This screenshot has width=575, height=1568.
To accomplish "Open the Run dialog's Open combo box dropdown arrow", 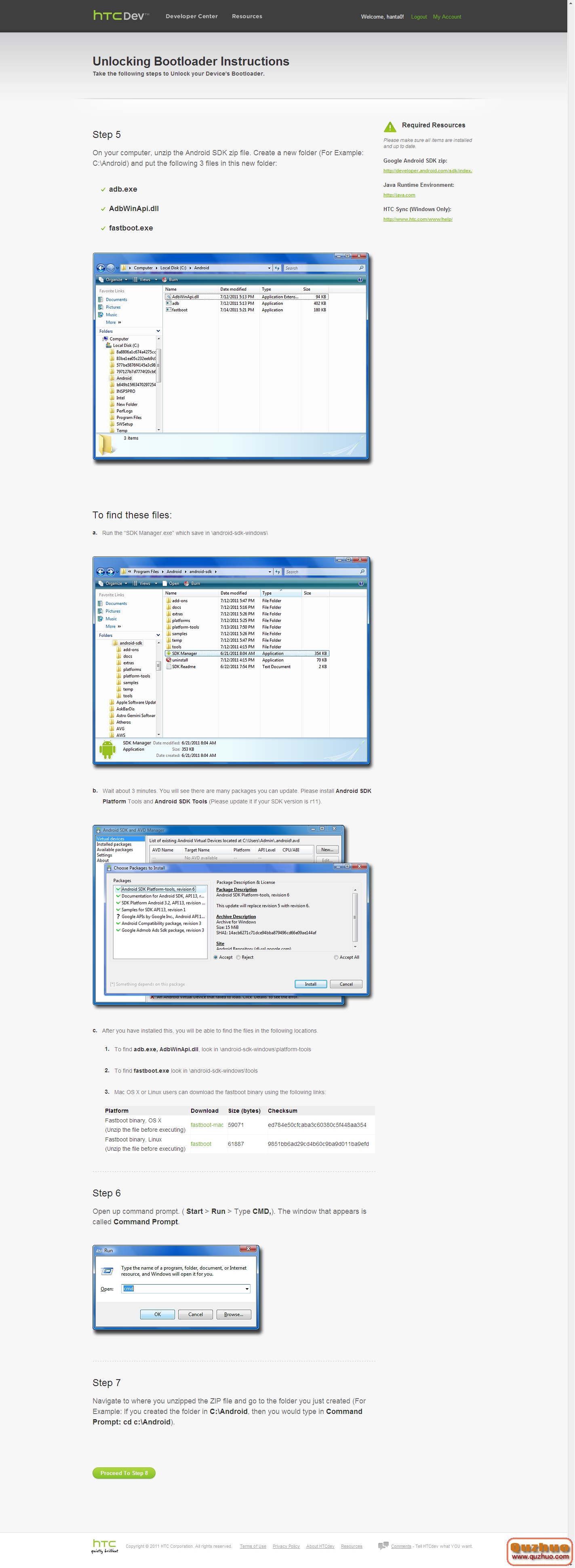I will tap(246, 1289).
